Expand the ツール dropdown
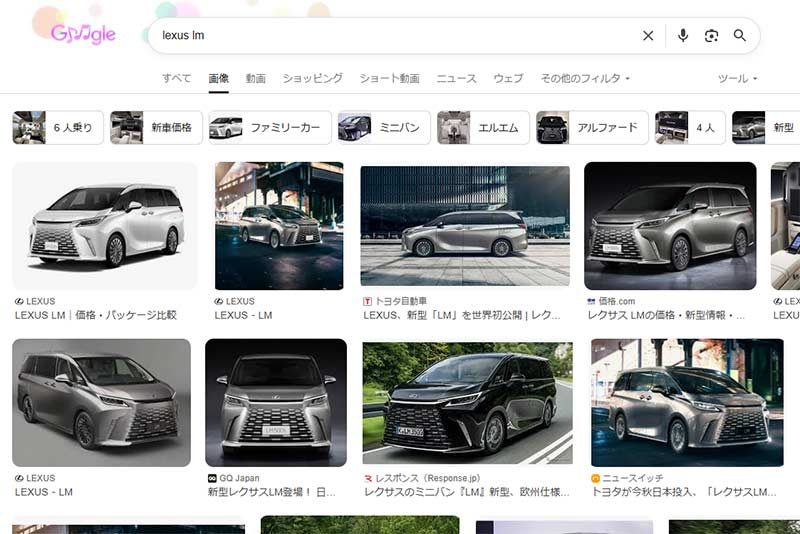 (x=737, y=79)
